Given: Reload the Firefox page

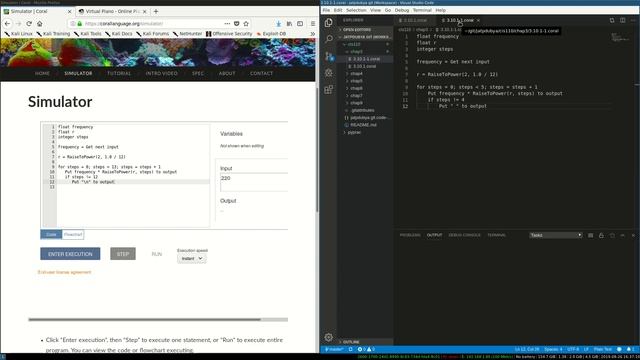Looking at the screenshot, I should point(29,24).
